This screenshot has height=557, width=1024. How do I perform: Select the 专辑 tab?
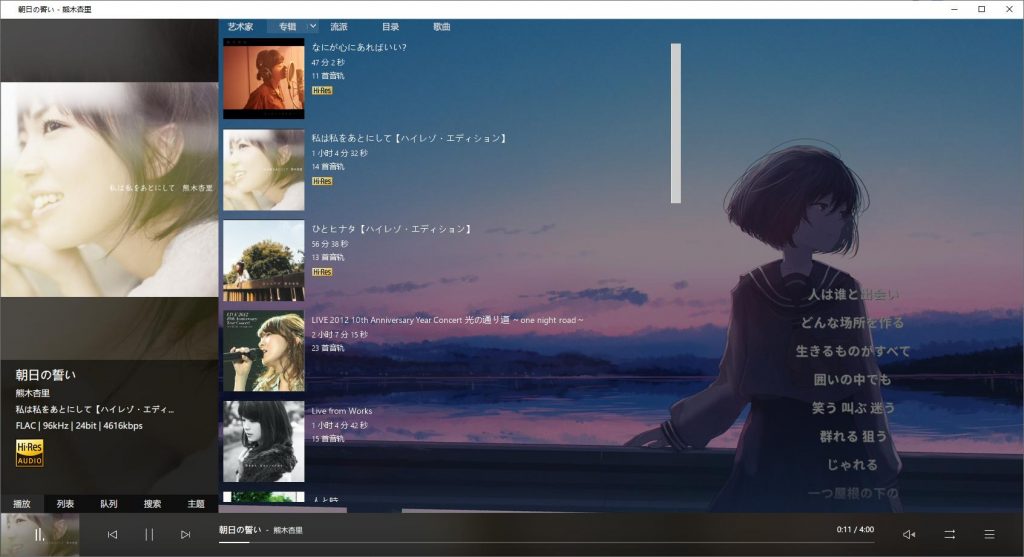(x=287, y=27)
